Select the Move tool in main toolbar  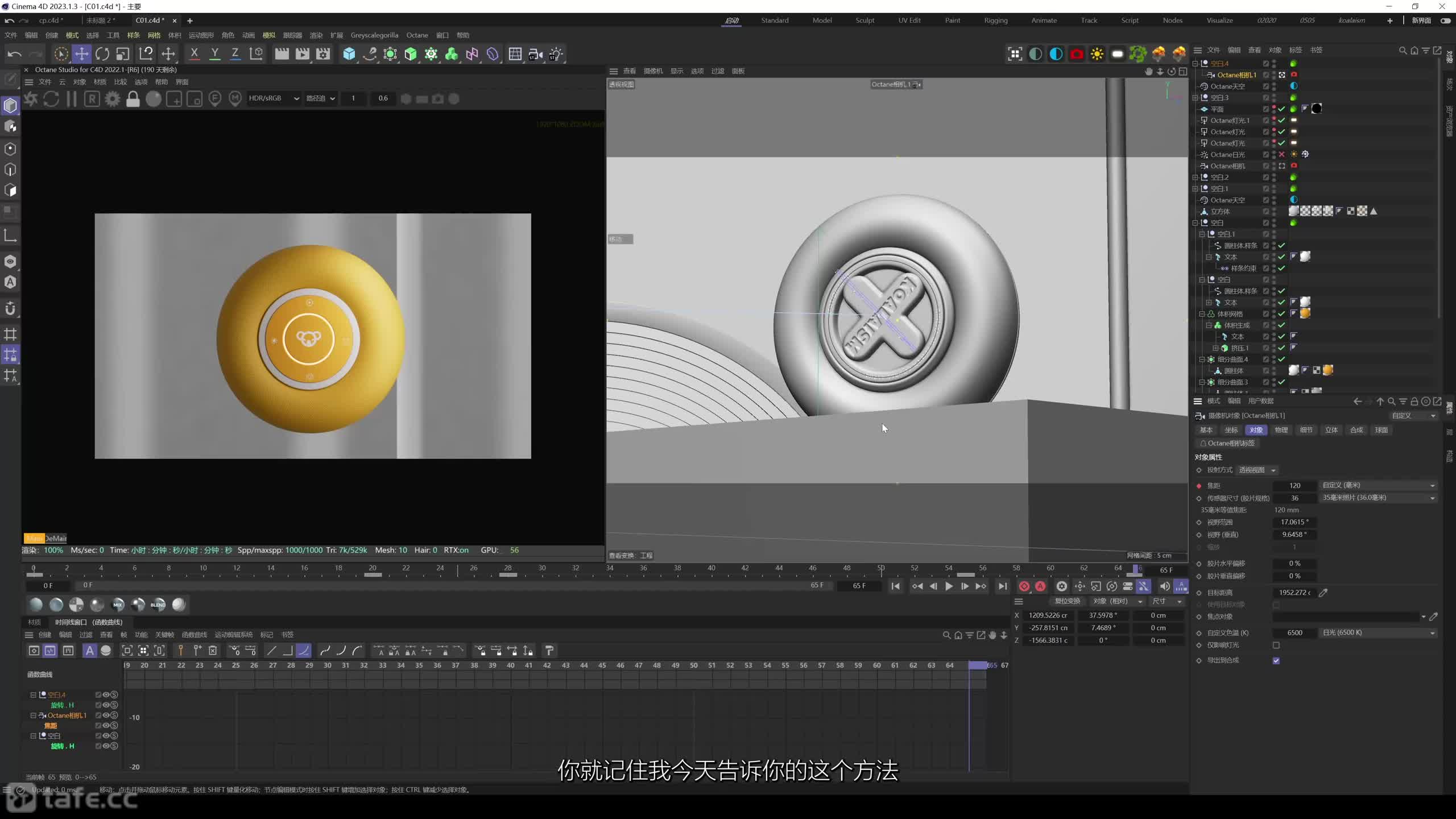[x=82, y=54]
